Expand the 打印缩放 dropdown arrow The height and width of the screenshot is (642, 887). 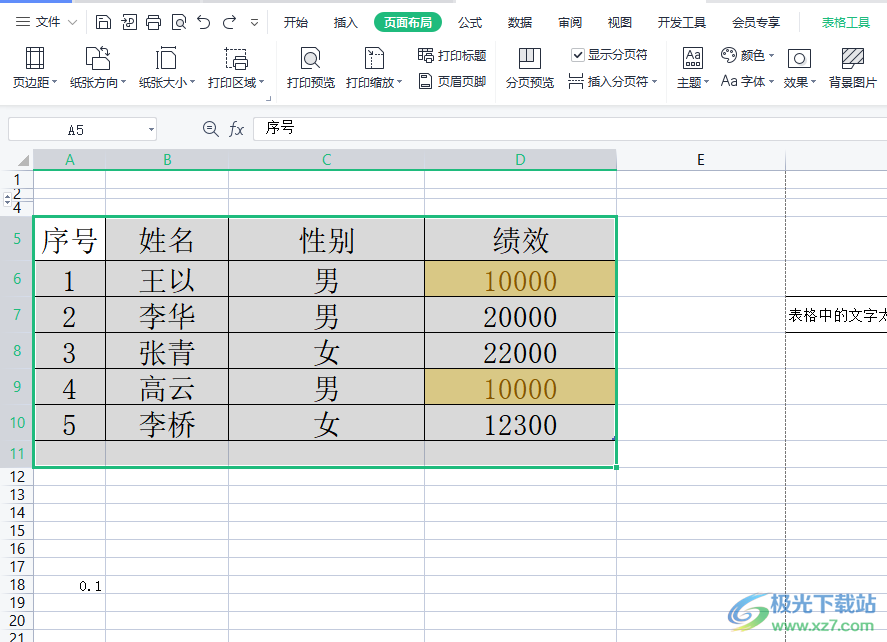tap(399, 83)
